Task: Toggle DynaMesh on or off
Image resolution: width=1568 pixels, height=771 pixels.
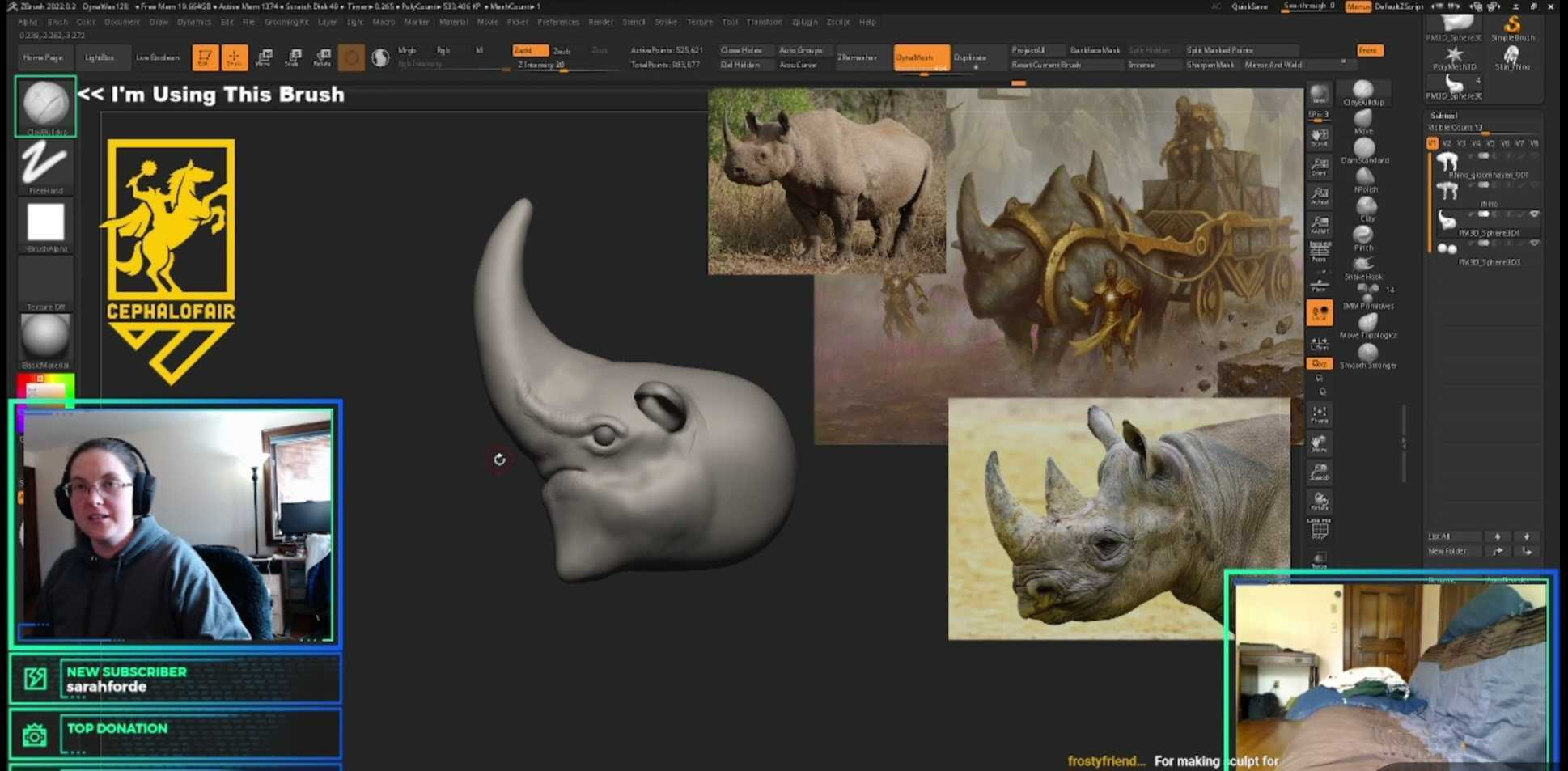Action: pos(920,57)
